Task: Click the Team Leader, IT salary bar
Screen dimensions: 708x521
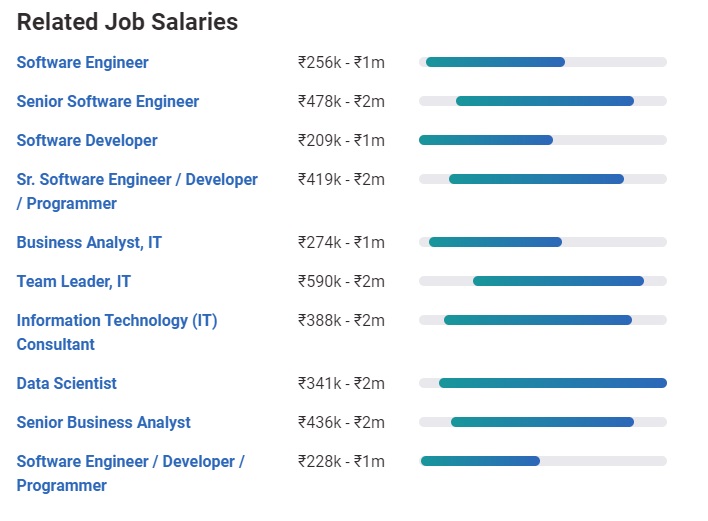Action: 558,281
